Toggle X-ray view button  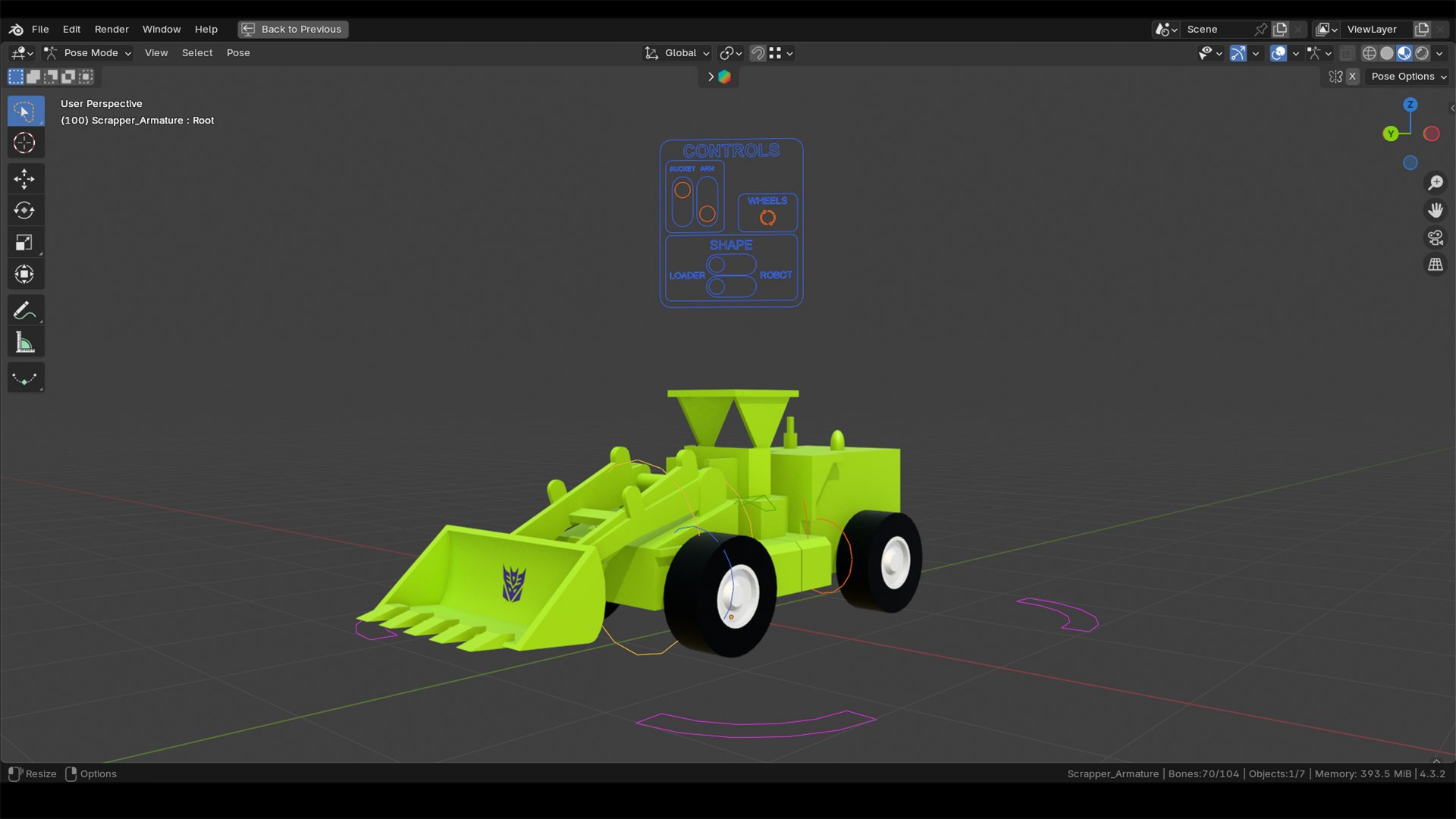pos(1347,53)
